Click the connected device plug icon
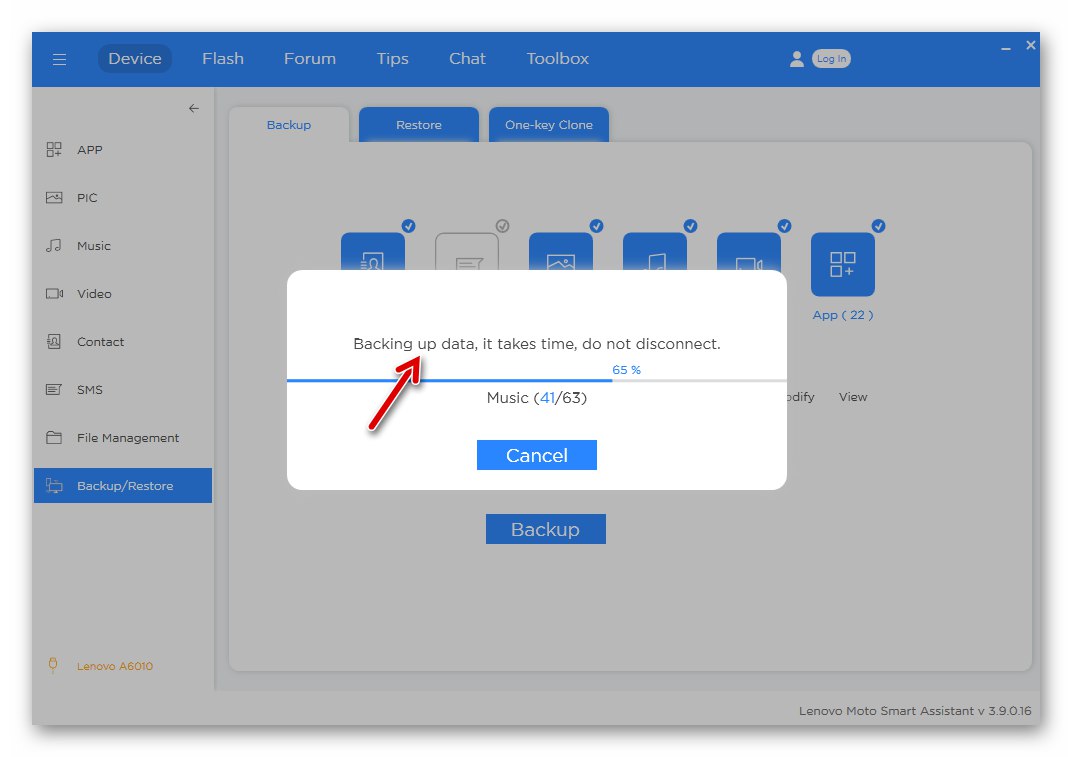Screen dimensions: 1072x757 53,665
